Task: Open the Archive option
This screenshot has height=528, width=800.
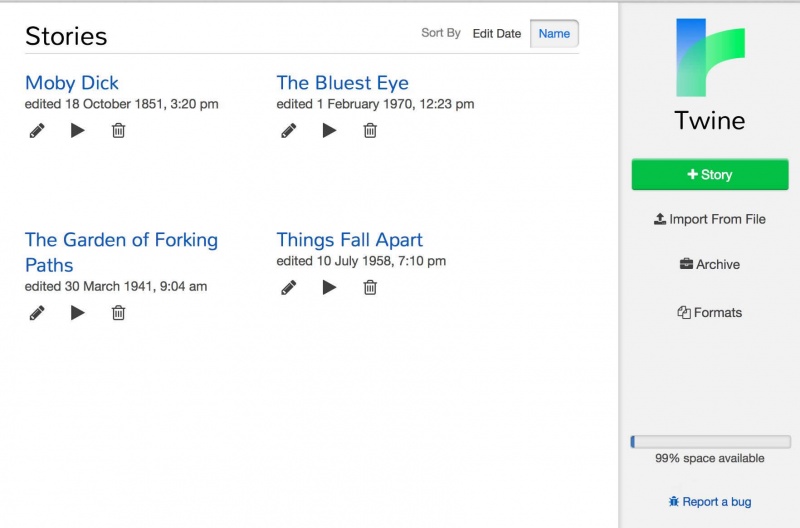Action: [710, 265]
